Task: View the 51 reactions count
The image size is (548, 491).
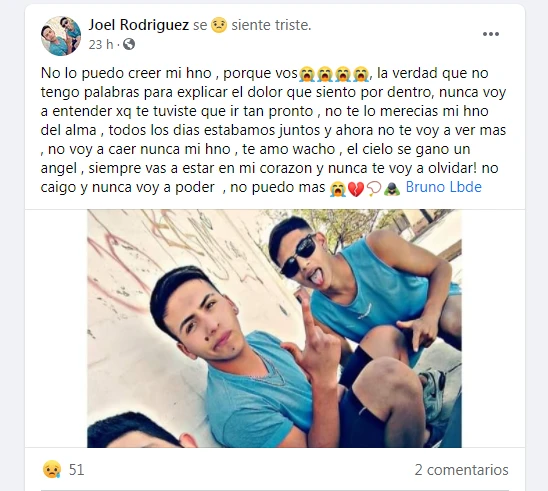Action: click(x=77, y=470)
